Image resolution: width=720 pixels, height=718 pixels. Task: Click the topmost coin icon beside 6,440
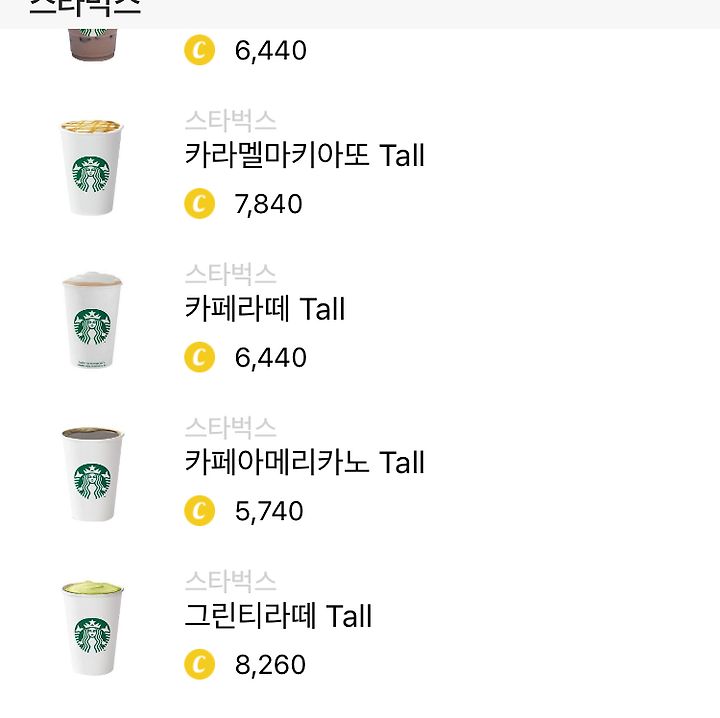(x=199, y=50)
